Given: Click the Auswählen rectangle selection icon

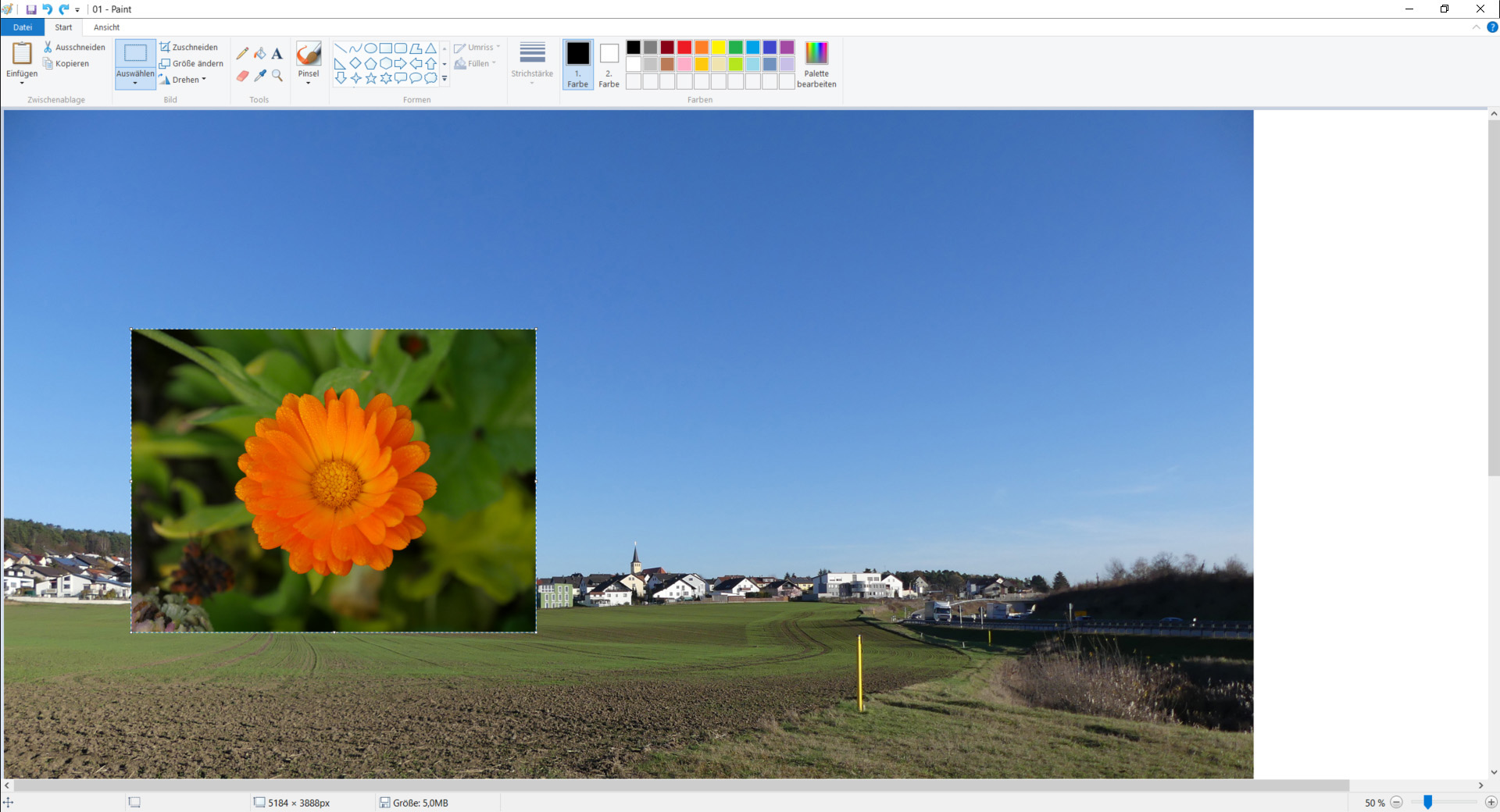Looking at the screenshot, I should 135,53.
